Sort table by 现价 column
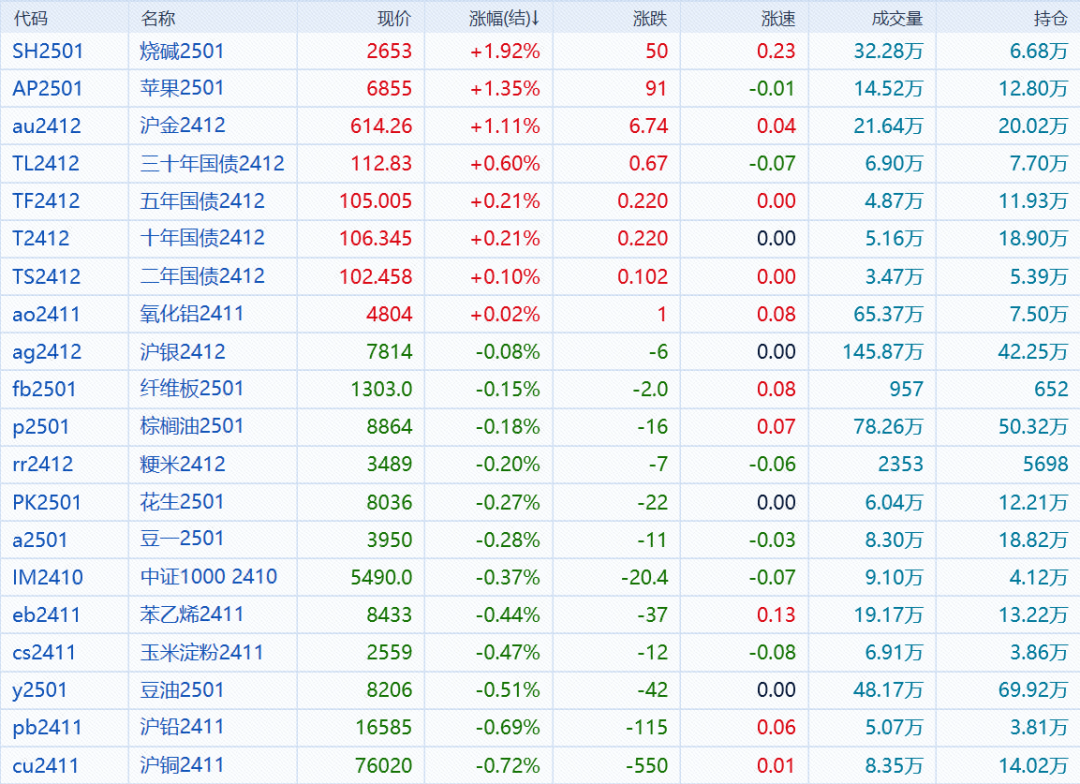Screen dimensions: 1080x784 click(x=394, y=19)
